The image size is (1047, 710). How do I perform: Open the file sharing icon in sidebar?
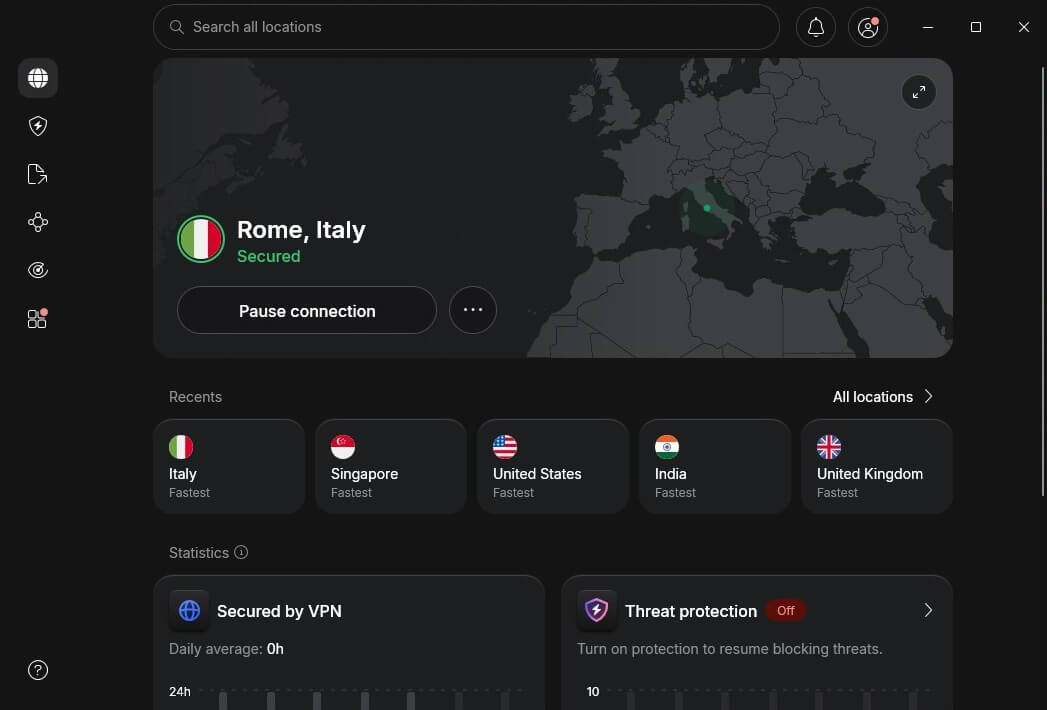37,174
